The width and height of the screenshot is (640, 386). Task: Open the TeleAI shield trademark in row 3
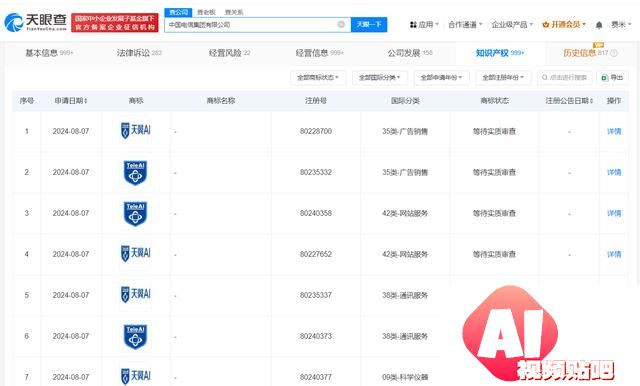click(x=136, y=213)
